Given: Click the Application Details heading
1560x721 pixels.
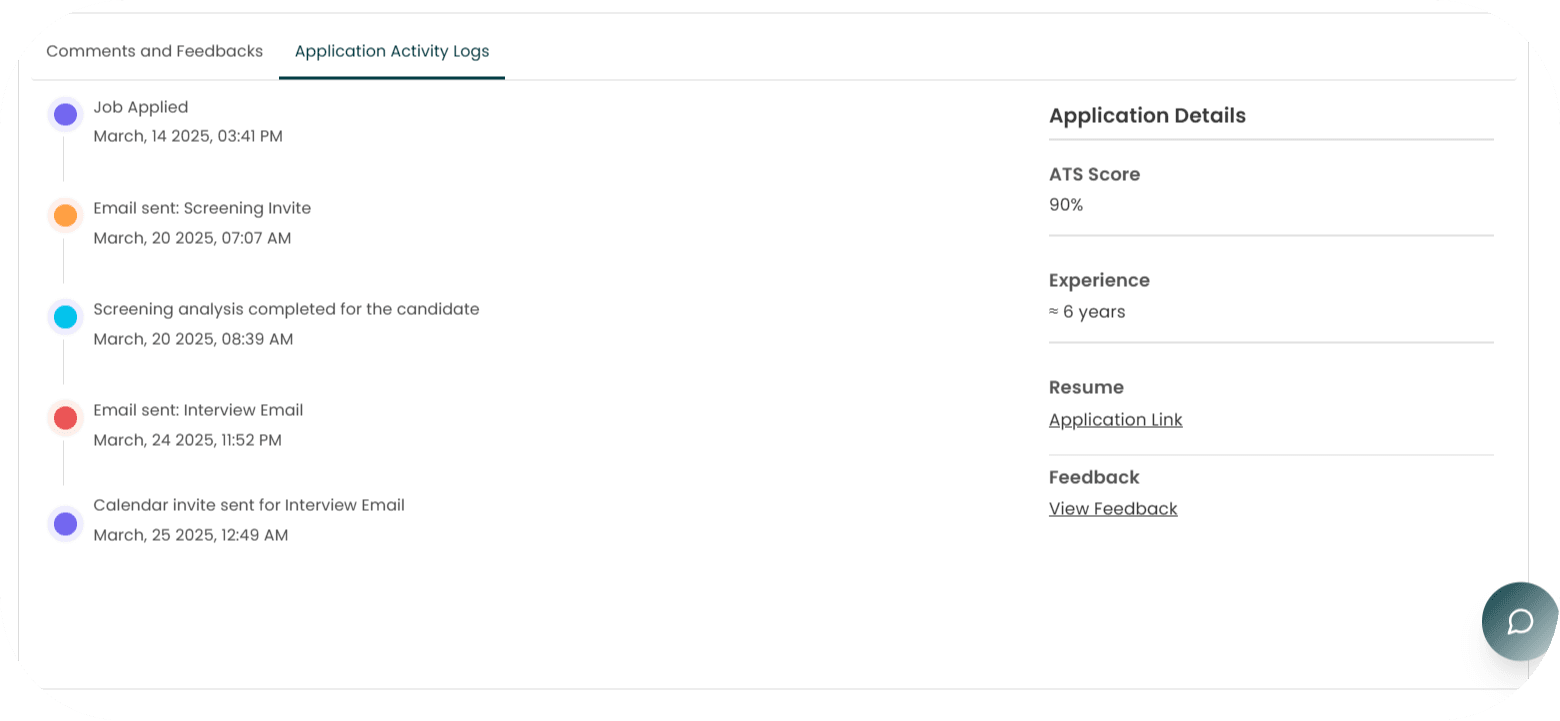Looking at the screenshot, I should (x=1147, y=116).
